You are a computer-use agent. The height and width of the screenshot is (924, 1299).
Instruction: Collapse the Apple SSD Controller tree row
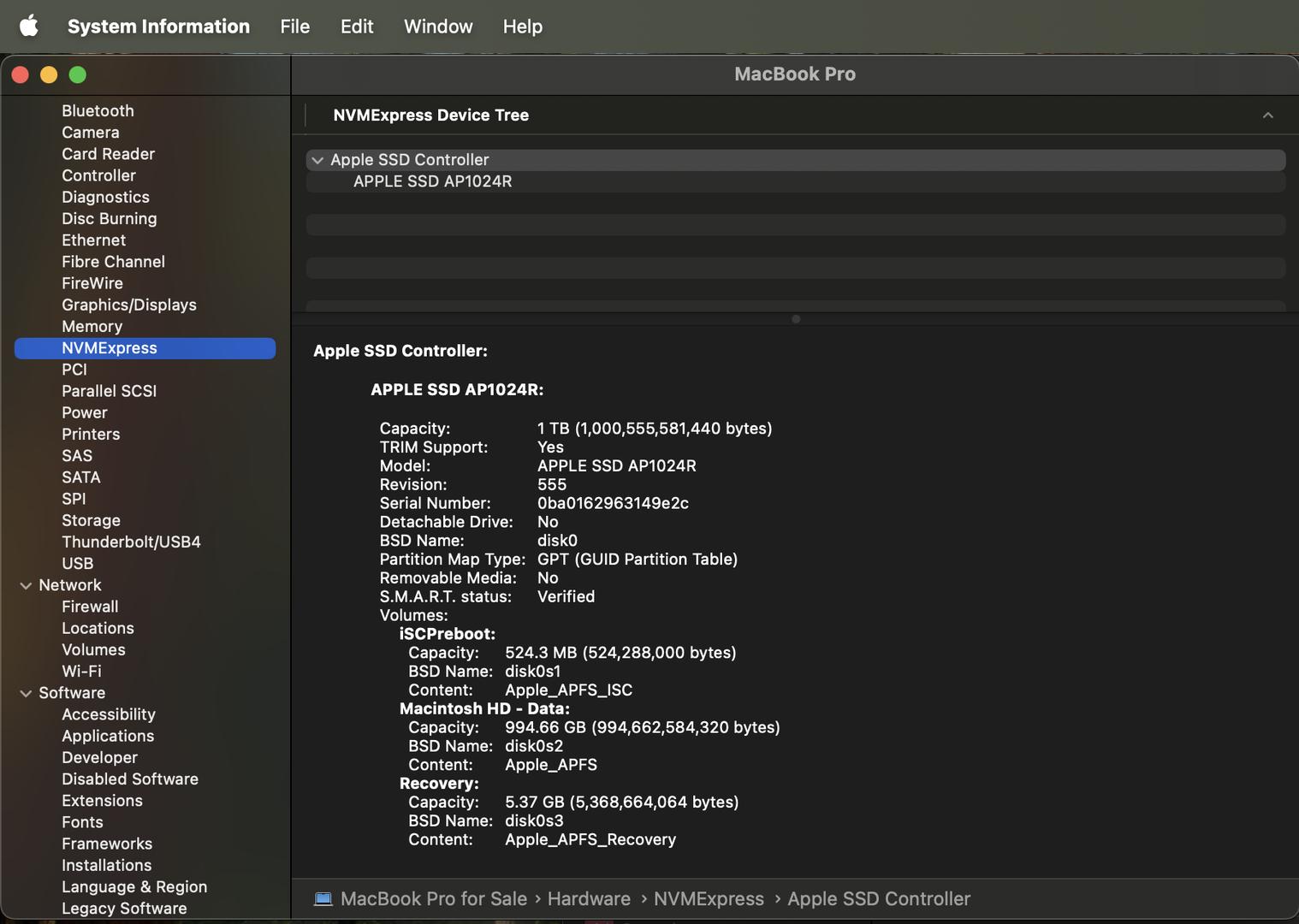point(317,160)
